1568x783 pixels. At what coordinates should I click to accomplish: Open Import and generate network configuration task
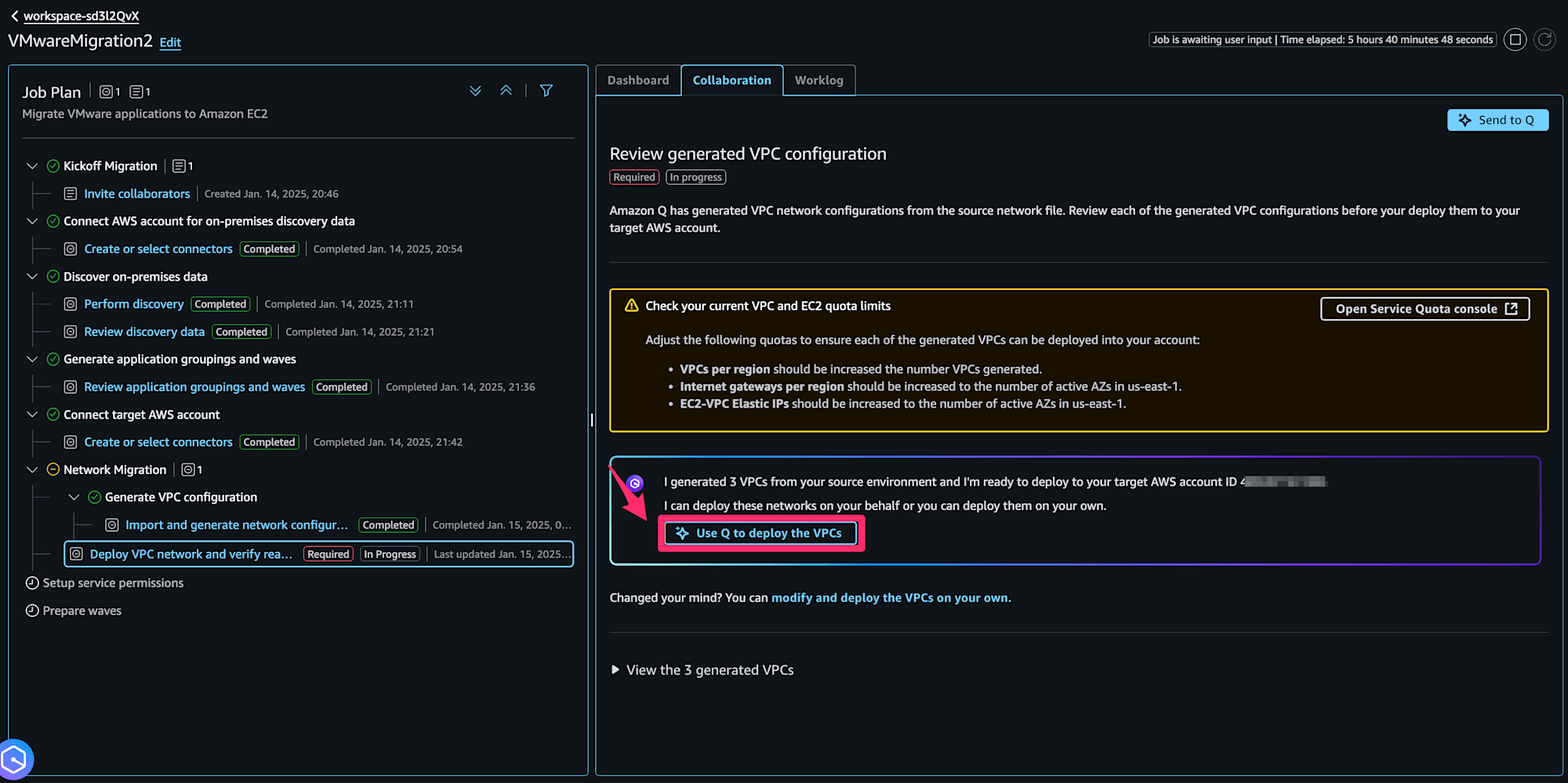(x=237, y=525)
